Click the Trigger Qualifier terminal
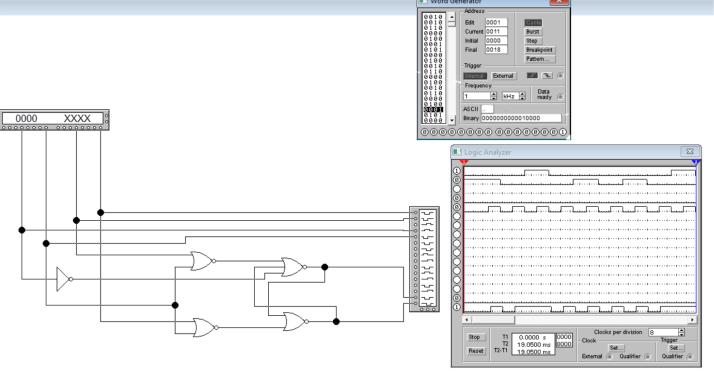 point(689,356)
